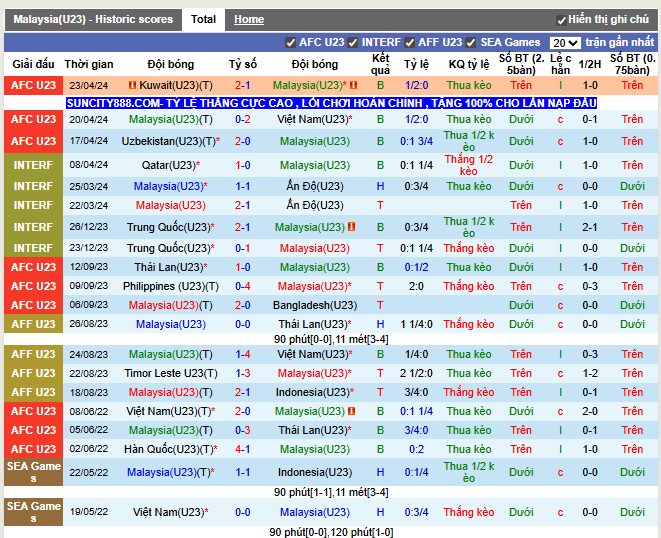Click Thắng 1/2 kèo result in Qatar row

(469, 165)
